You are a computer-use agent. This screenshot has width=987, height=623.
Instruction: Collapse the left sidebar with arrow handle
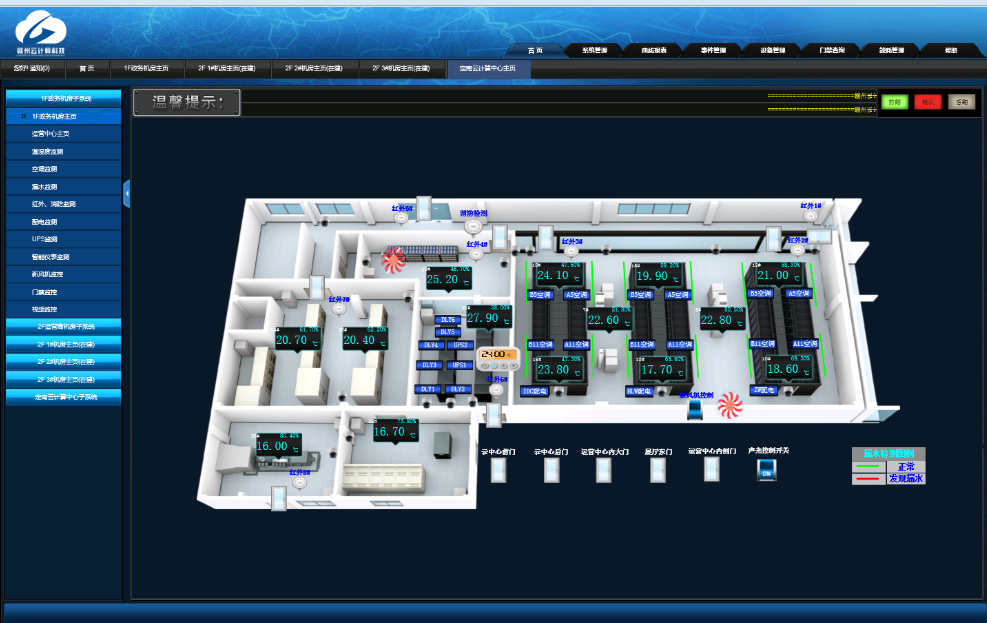point(127,193)
